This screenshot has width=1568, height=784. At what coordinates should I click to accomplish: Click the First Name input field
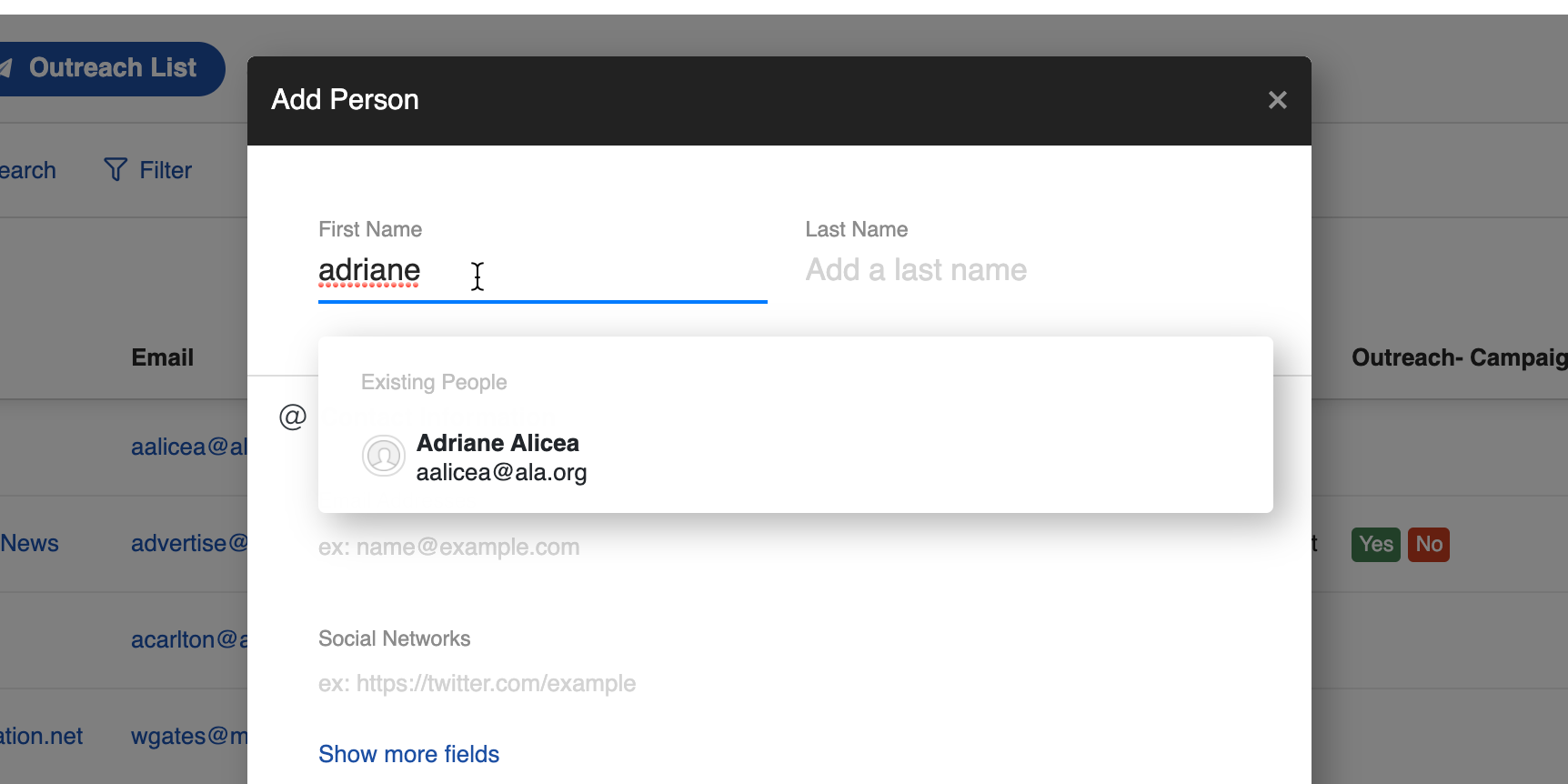point(541,271)
